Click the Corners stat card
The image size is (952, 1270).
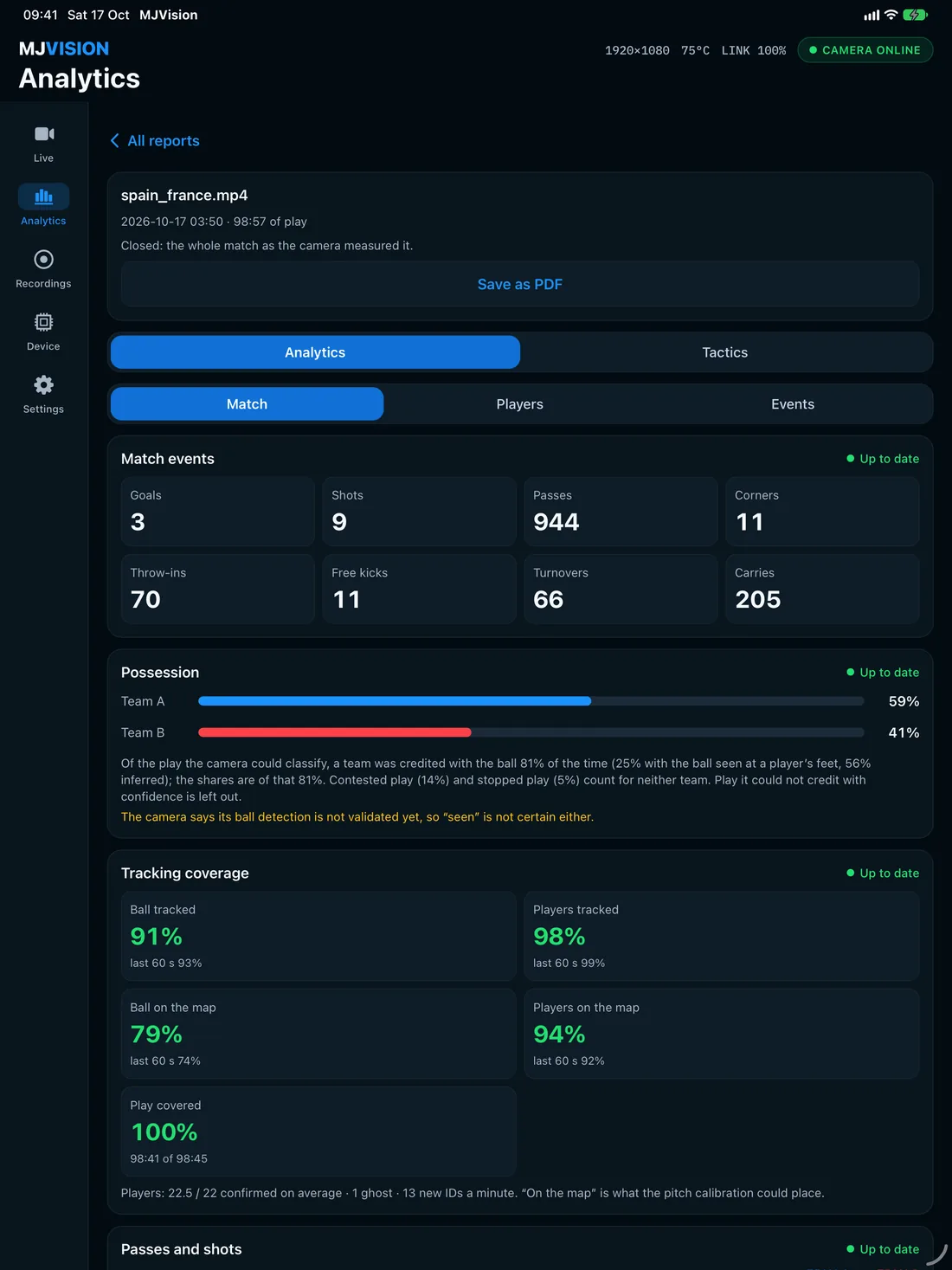(822, 512)
